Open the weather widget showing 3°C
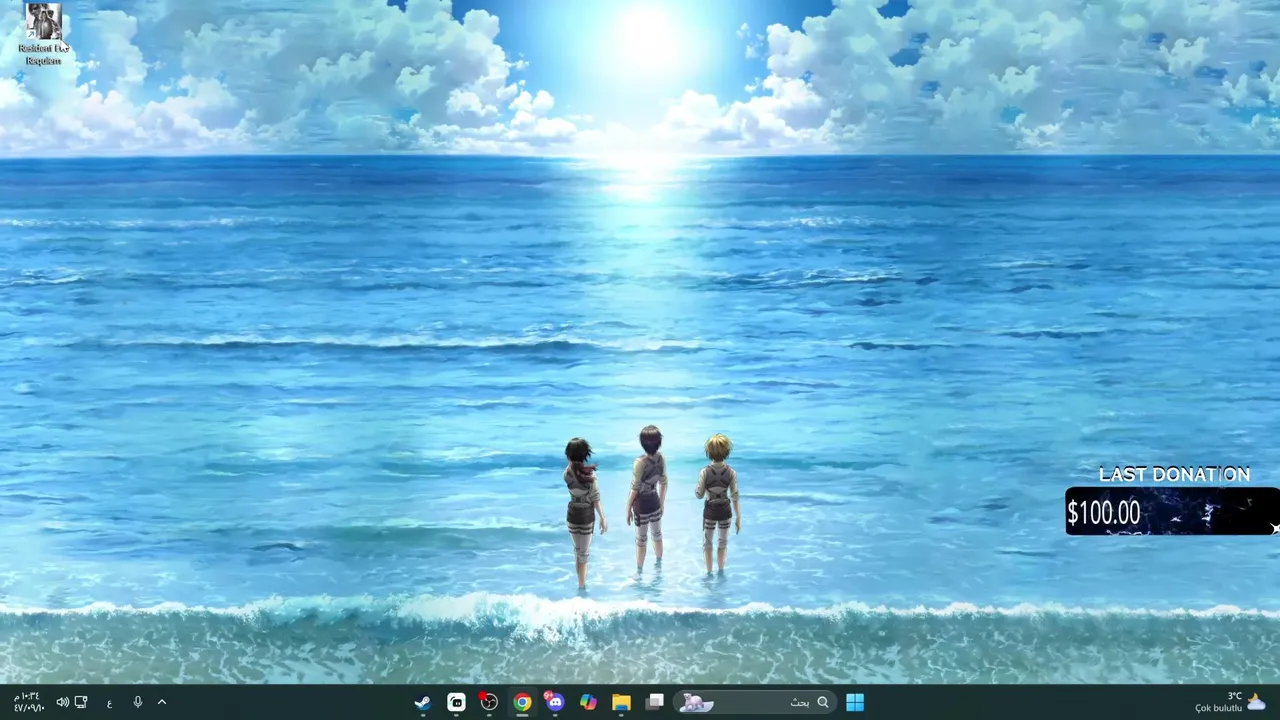1280x720 pixels. (1231, 702)
